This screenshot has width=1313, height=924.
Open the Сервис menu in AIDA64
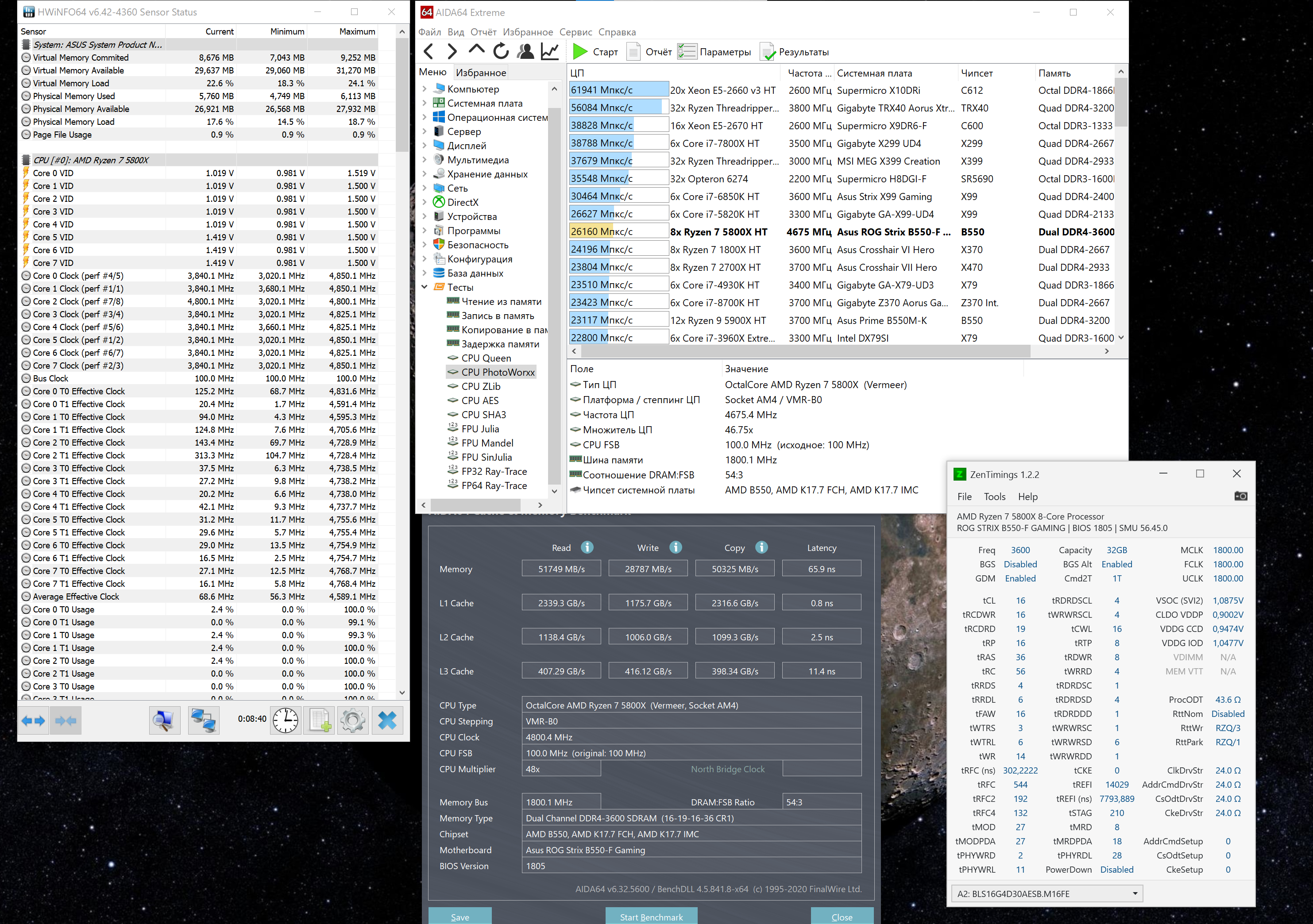(x=575, y=32)
